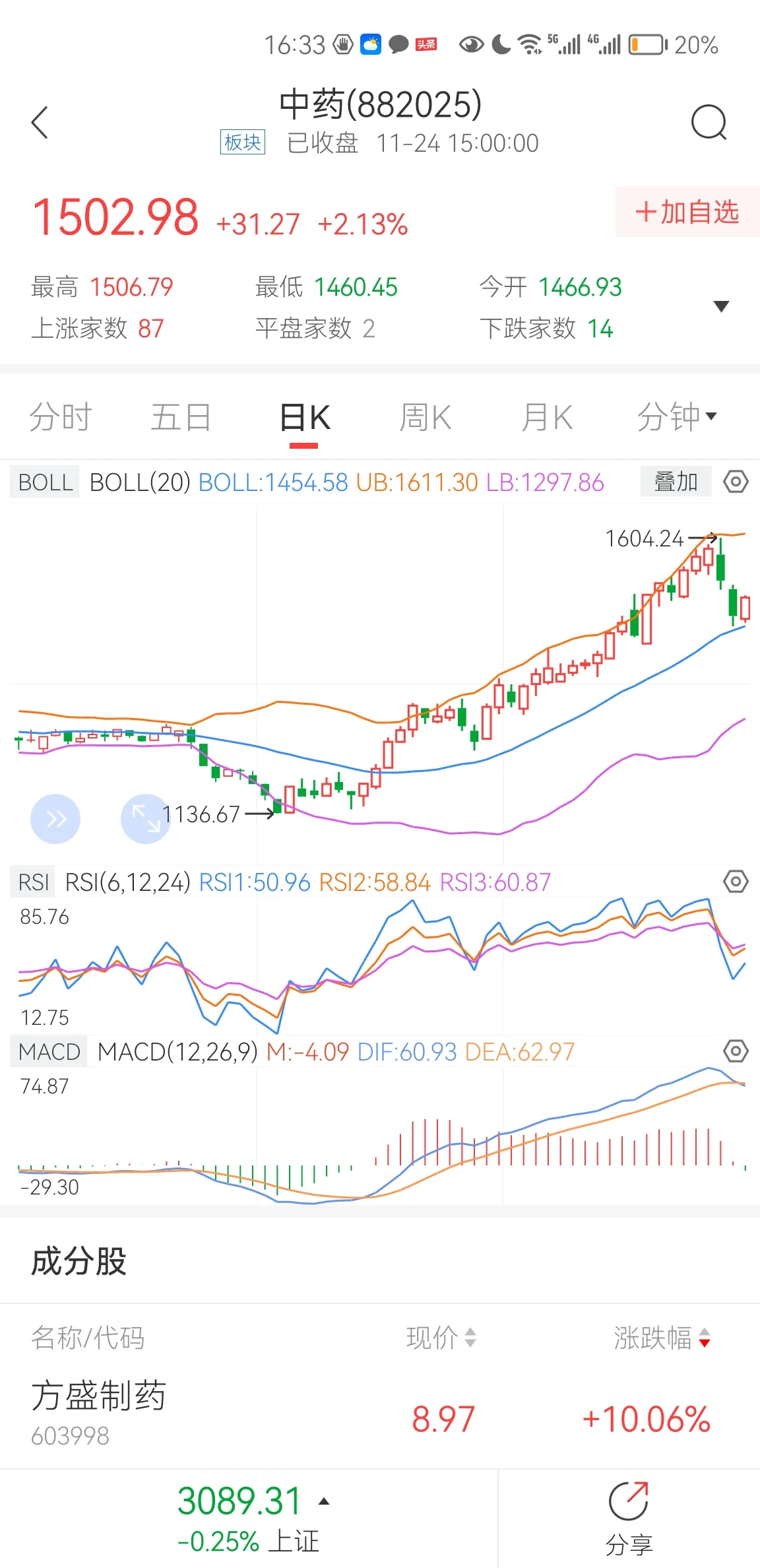Toggle sort by 涨跌幅 column

662,1338
